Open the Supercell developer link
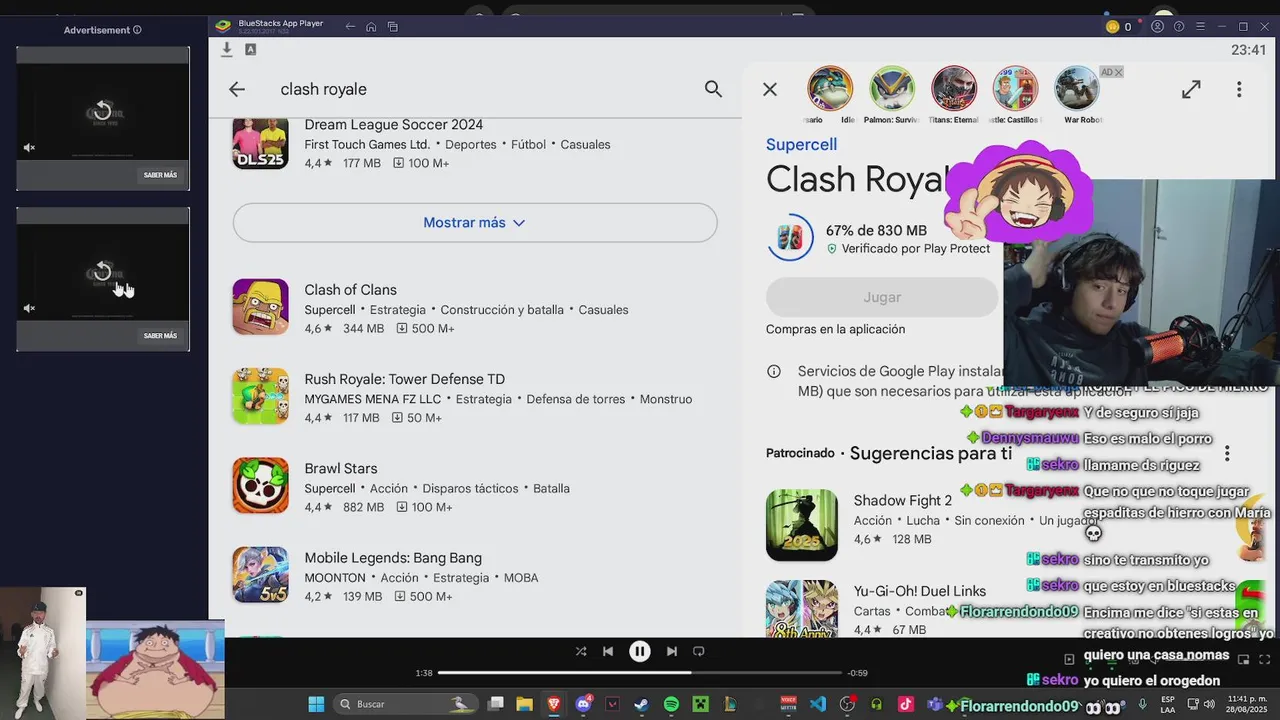 pyautogui.click(x=801, y=144)
